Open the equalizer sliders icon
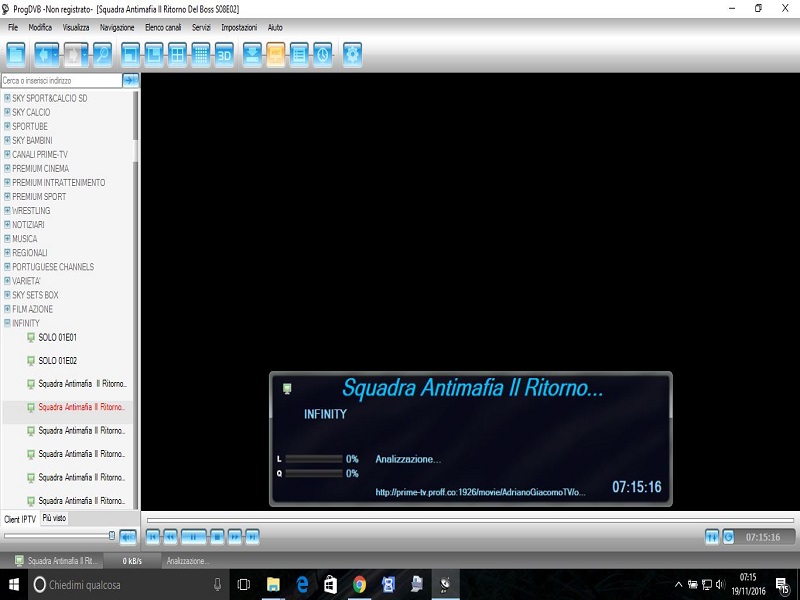Viewport: 800px width, 600px height. click(711, 537)
